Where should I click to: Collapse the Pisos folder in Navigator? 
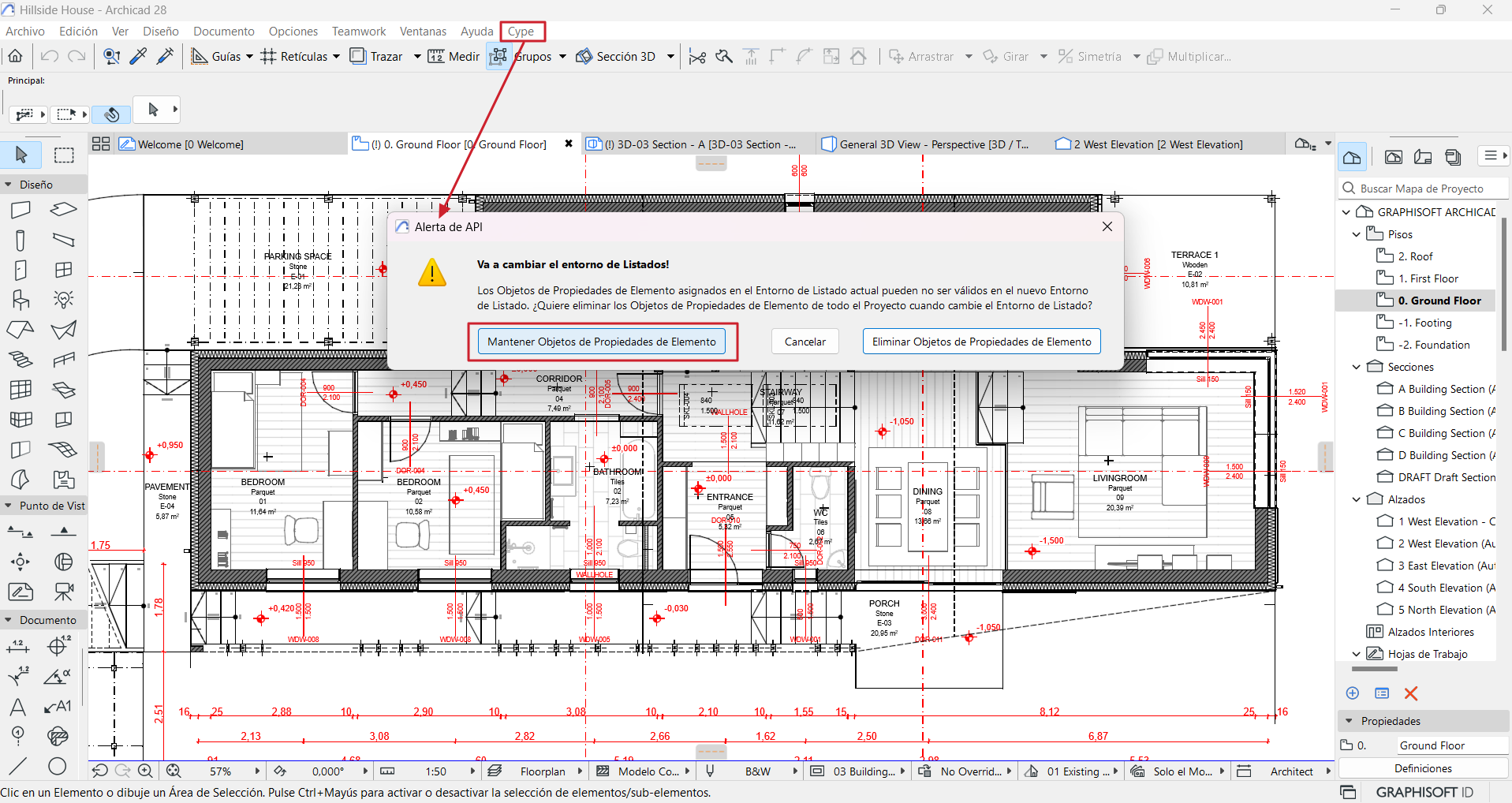pyautogui.click(x=1357, y=234)
